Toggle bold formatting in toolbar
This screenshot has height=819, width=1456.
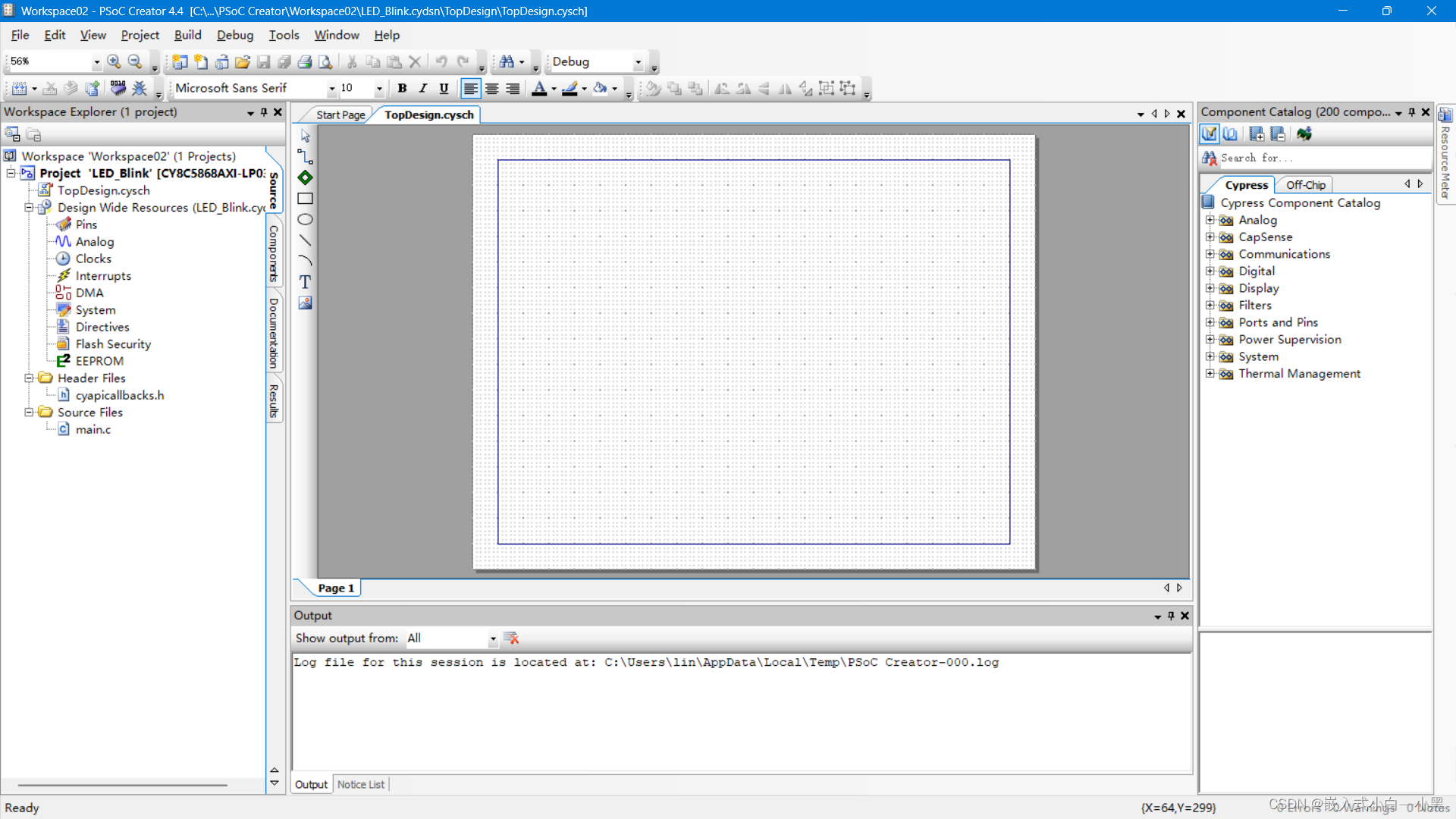point(403,88)
